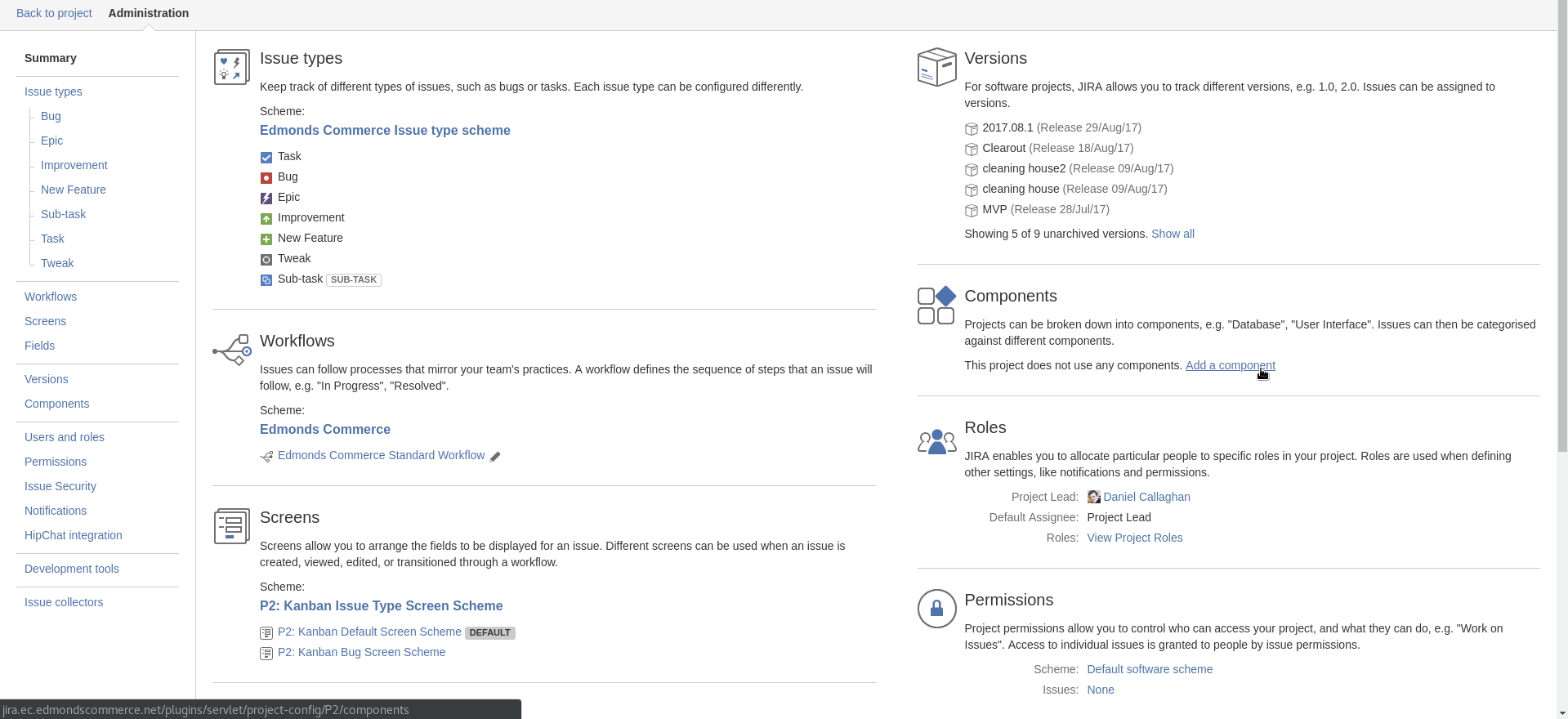Open HipChat integration in sidebar

coord(74,535)
